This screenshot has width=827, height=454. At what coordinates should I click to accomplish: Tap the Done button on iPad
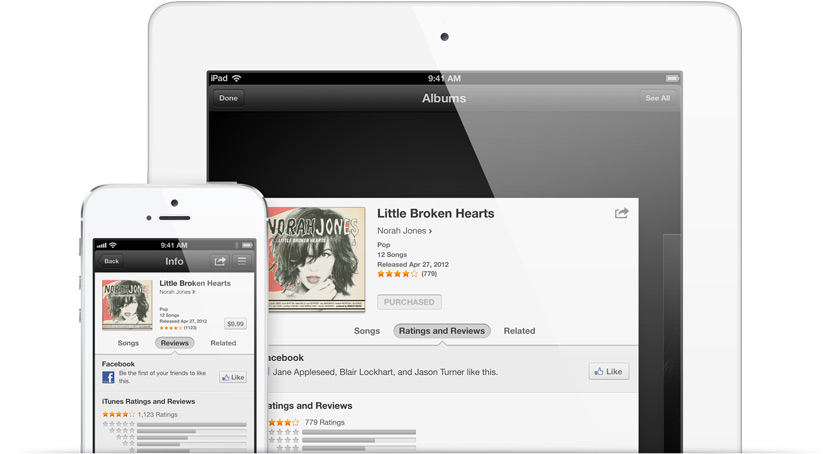point(228,98)
